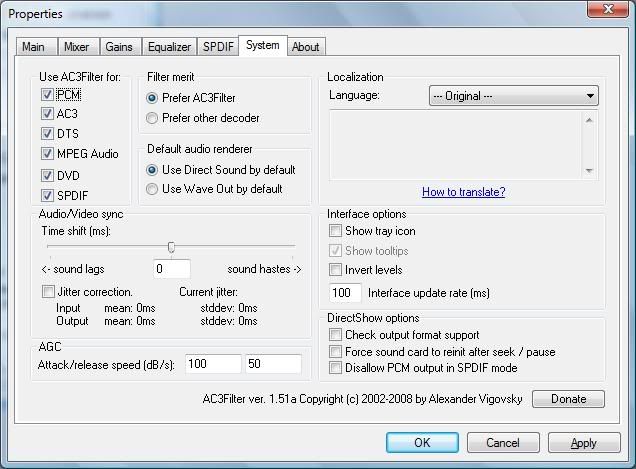Click the Donate button

[568, 399]
